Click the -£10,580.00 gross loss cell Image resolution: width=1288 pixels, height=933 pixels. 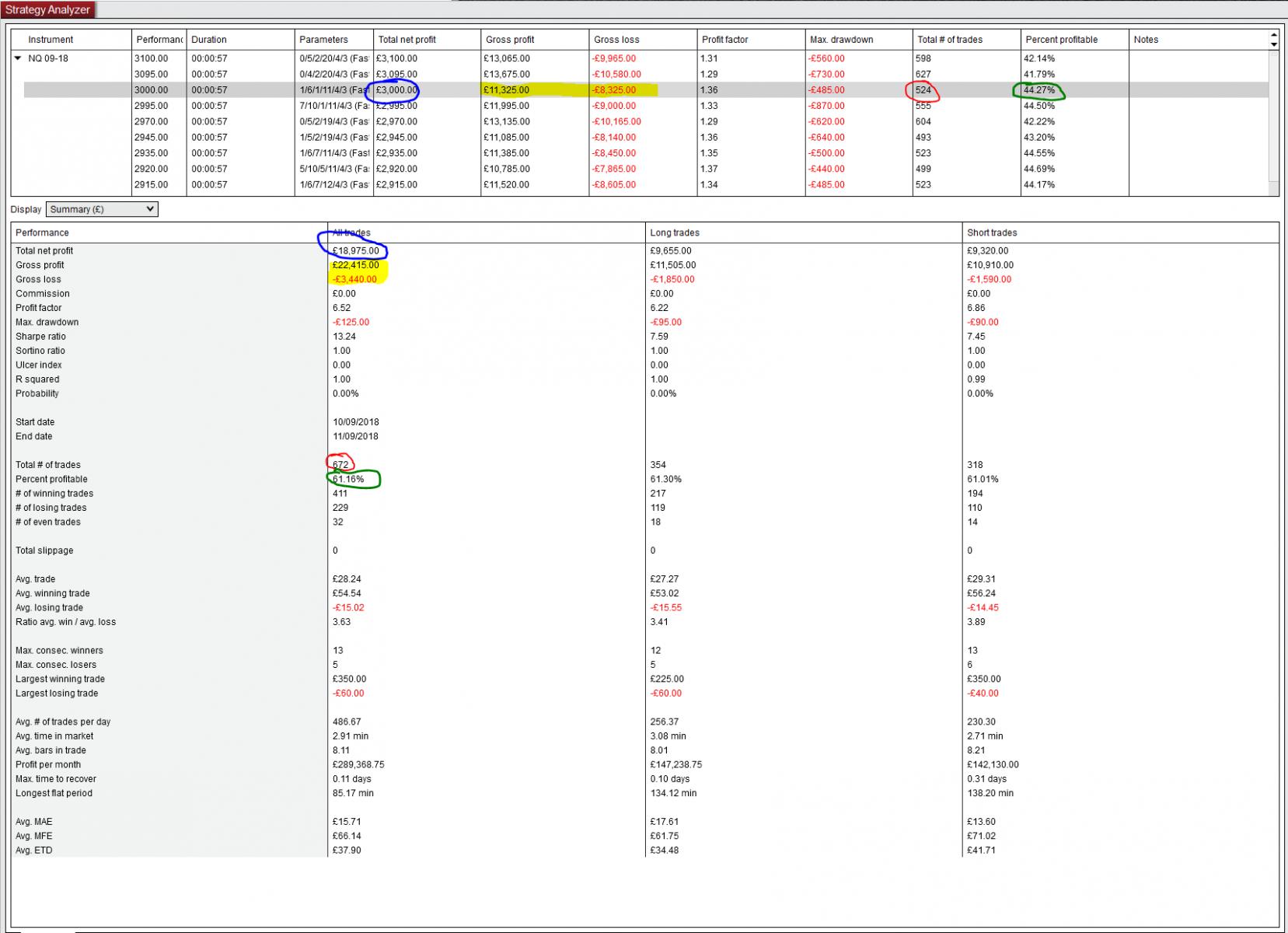pos(617,75)
